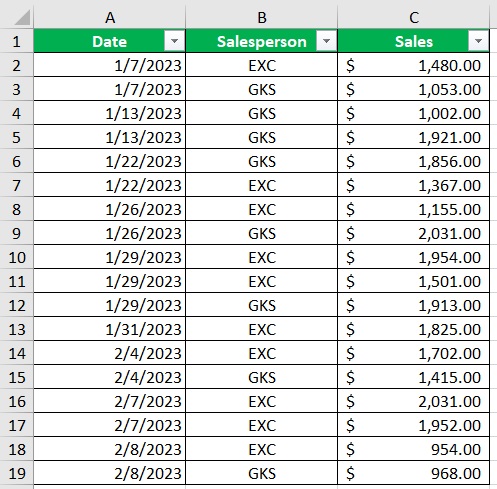Select column C header

[414, 17]
